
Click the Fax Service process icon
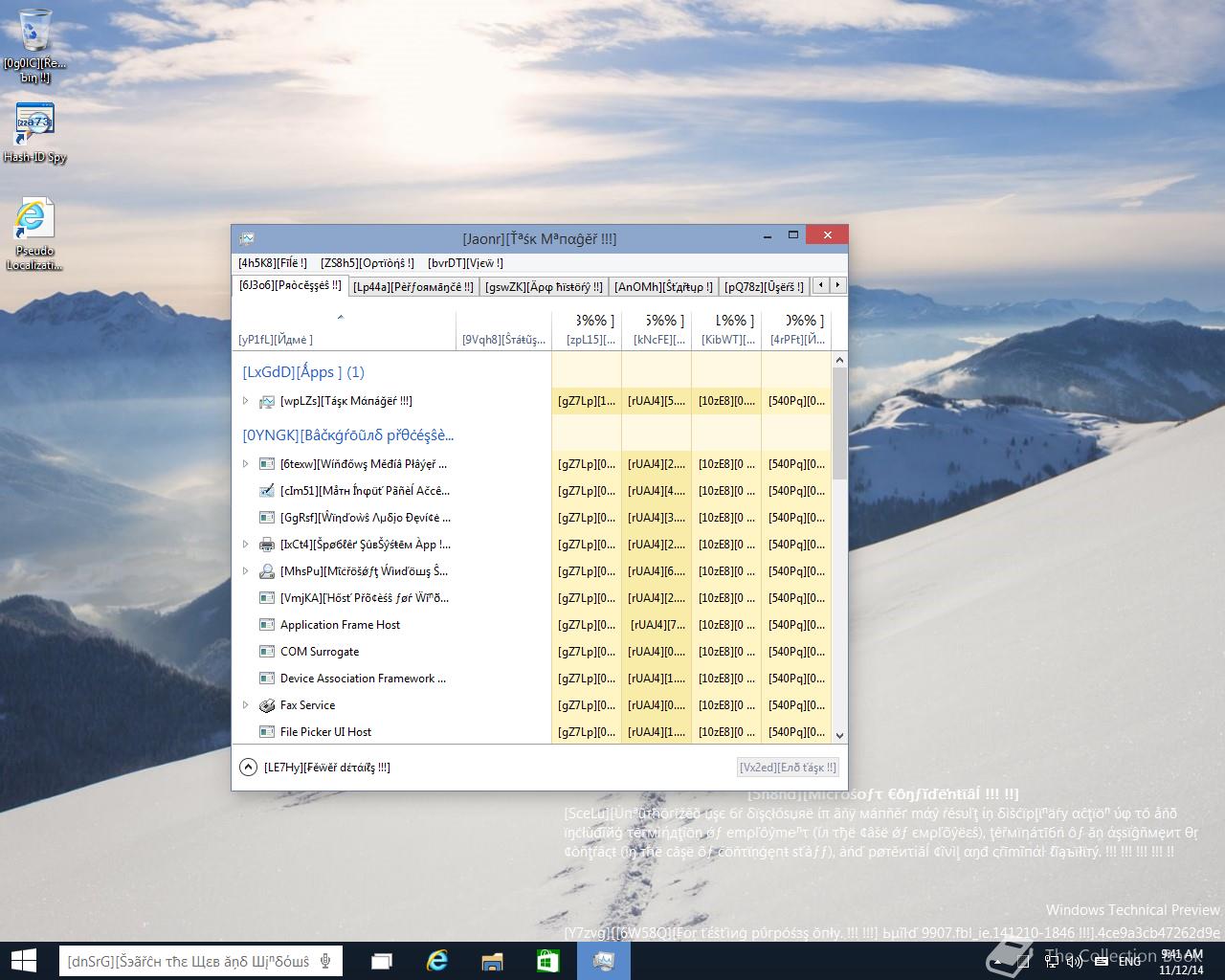pyautogui.click(x=267, y=705)
